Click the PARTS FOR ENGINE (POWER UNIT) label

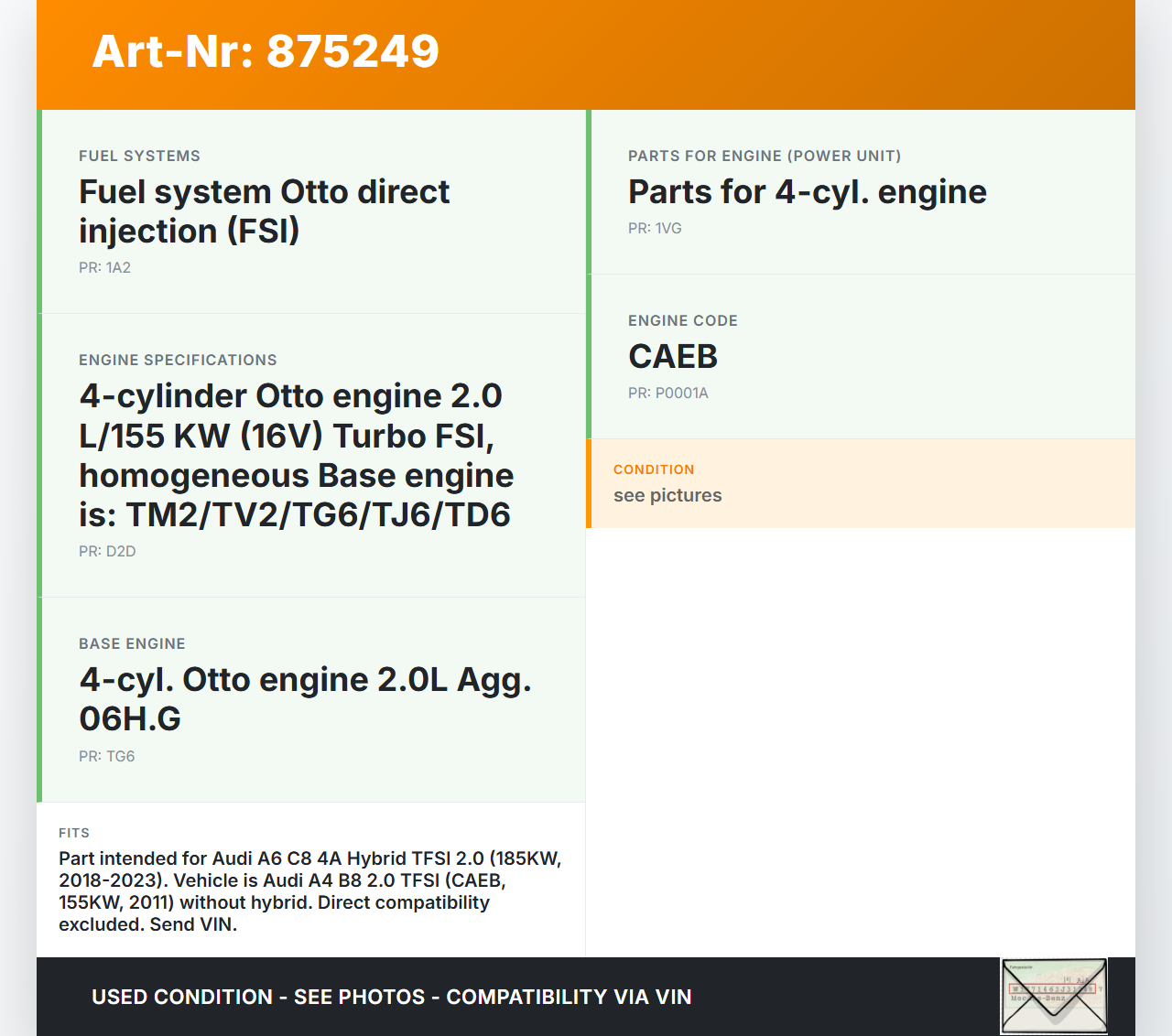(765, 156)
